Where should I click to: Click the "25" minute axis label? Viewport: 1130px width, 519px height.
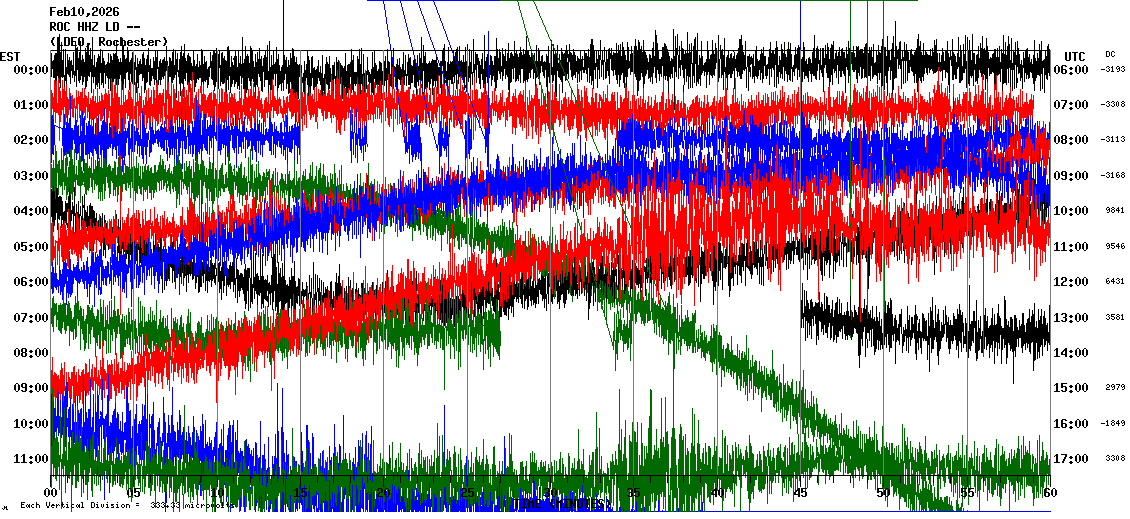pyautogui.click(x=467, y=493)
